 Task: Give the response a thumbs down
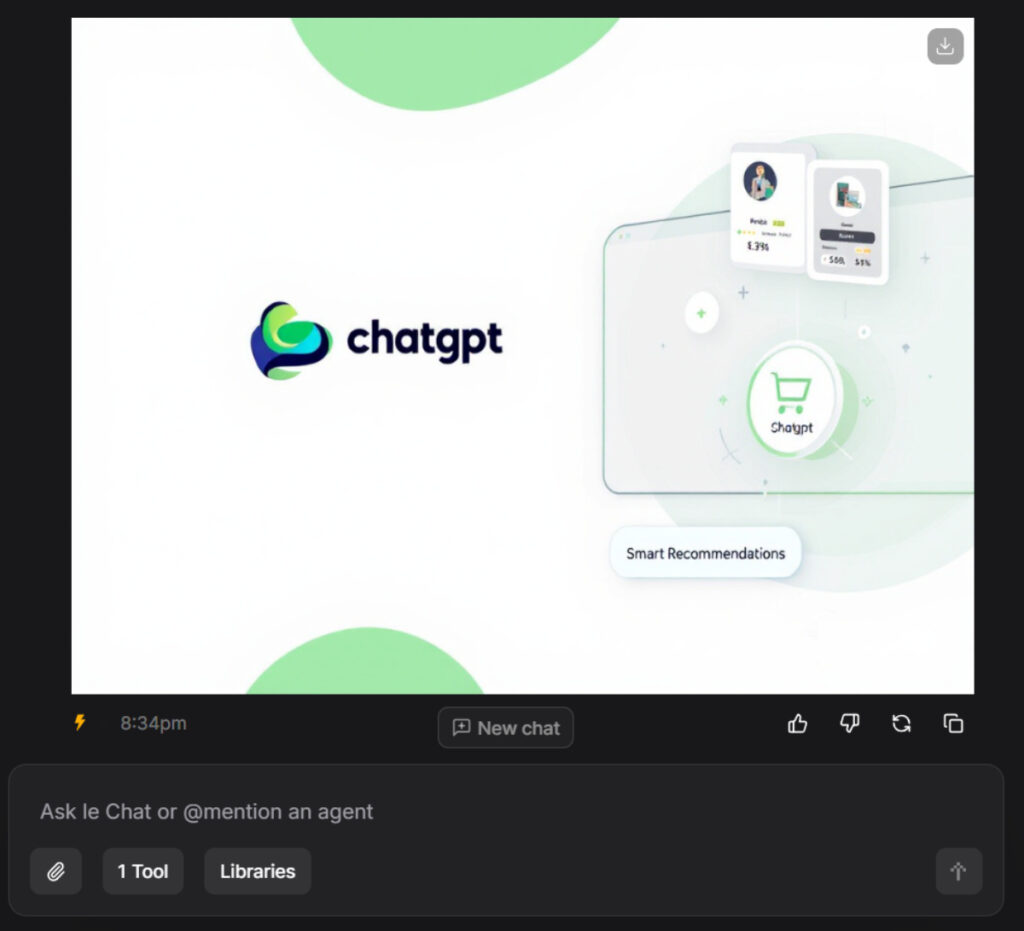[849, 723]
